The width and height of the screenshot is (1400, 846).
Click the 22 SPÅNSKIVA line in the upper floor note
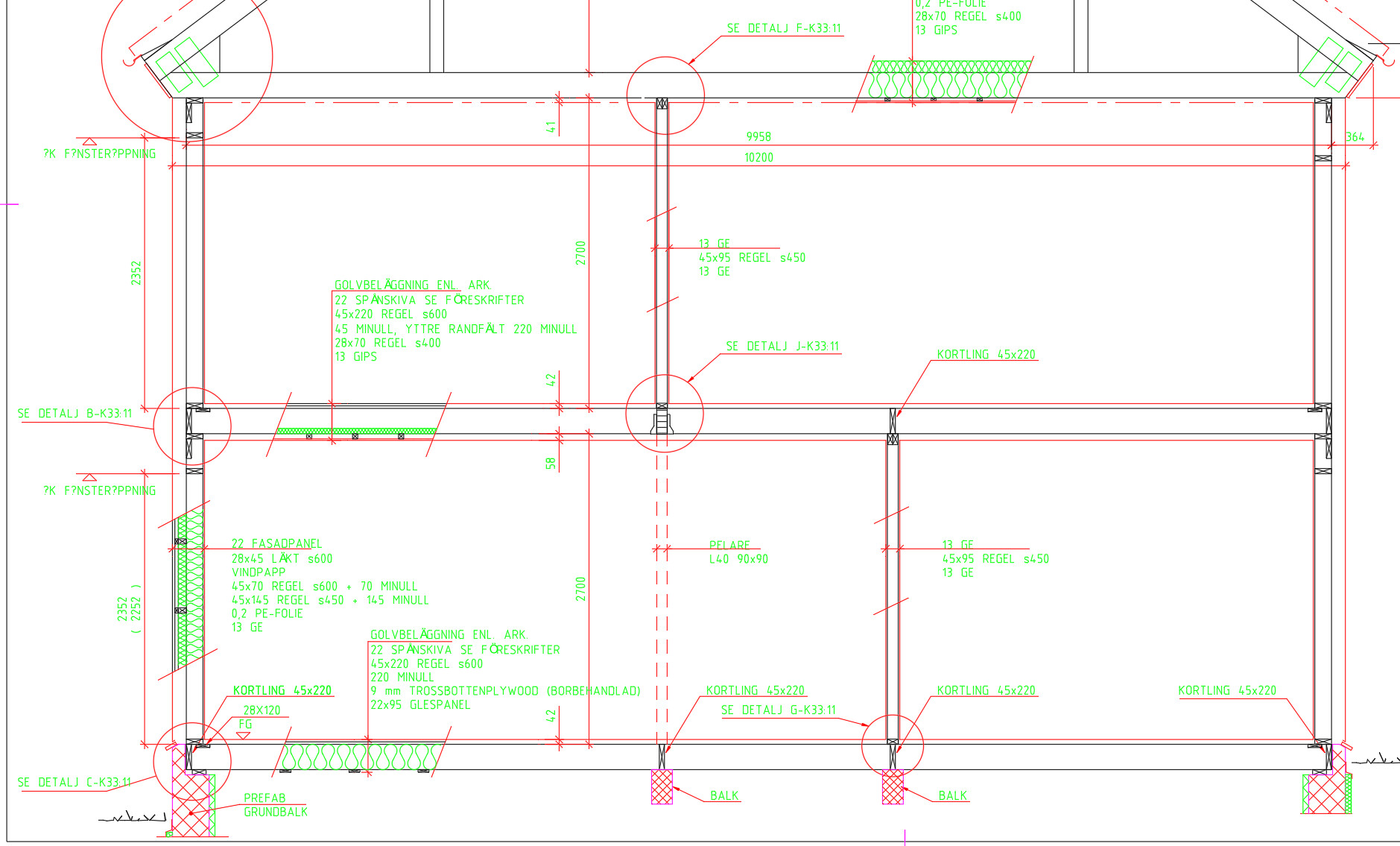pyautogui.click(x=428, y=300)
